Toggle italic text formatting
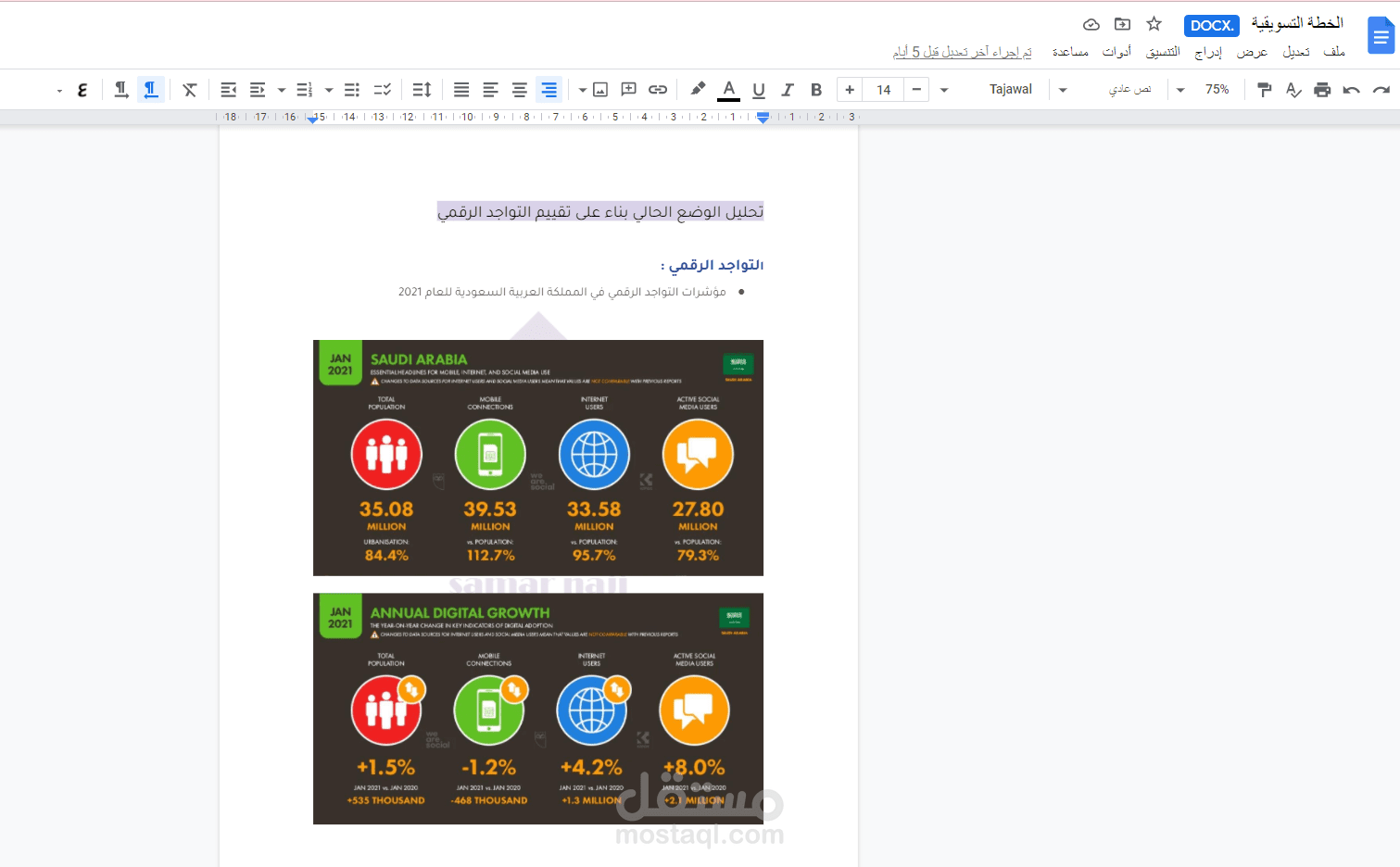Image resolution: width=1400 pixels, height=867 pixels. (788, 90)
